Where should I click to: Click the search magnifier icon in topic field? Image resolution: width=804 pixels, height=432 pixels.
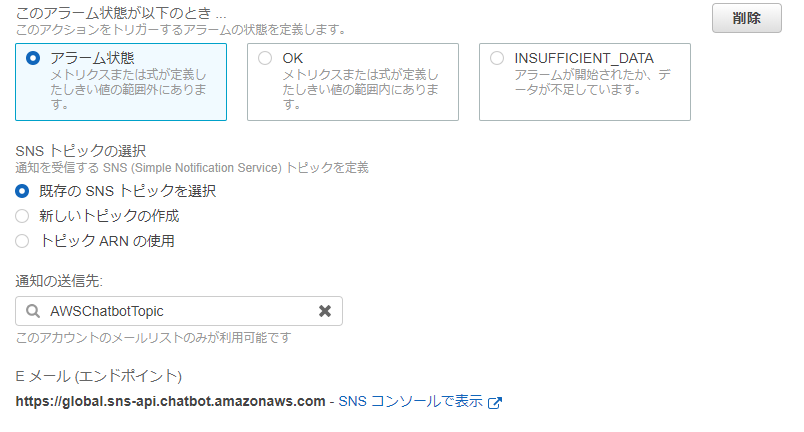33,311
